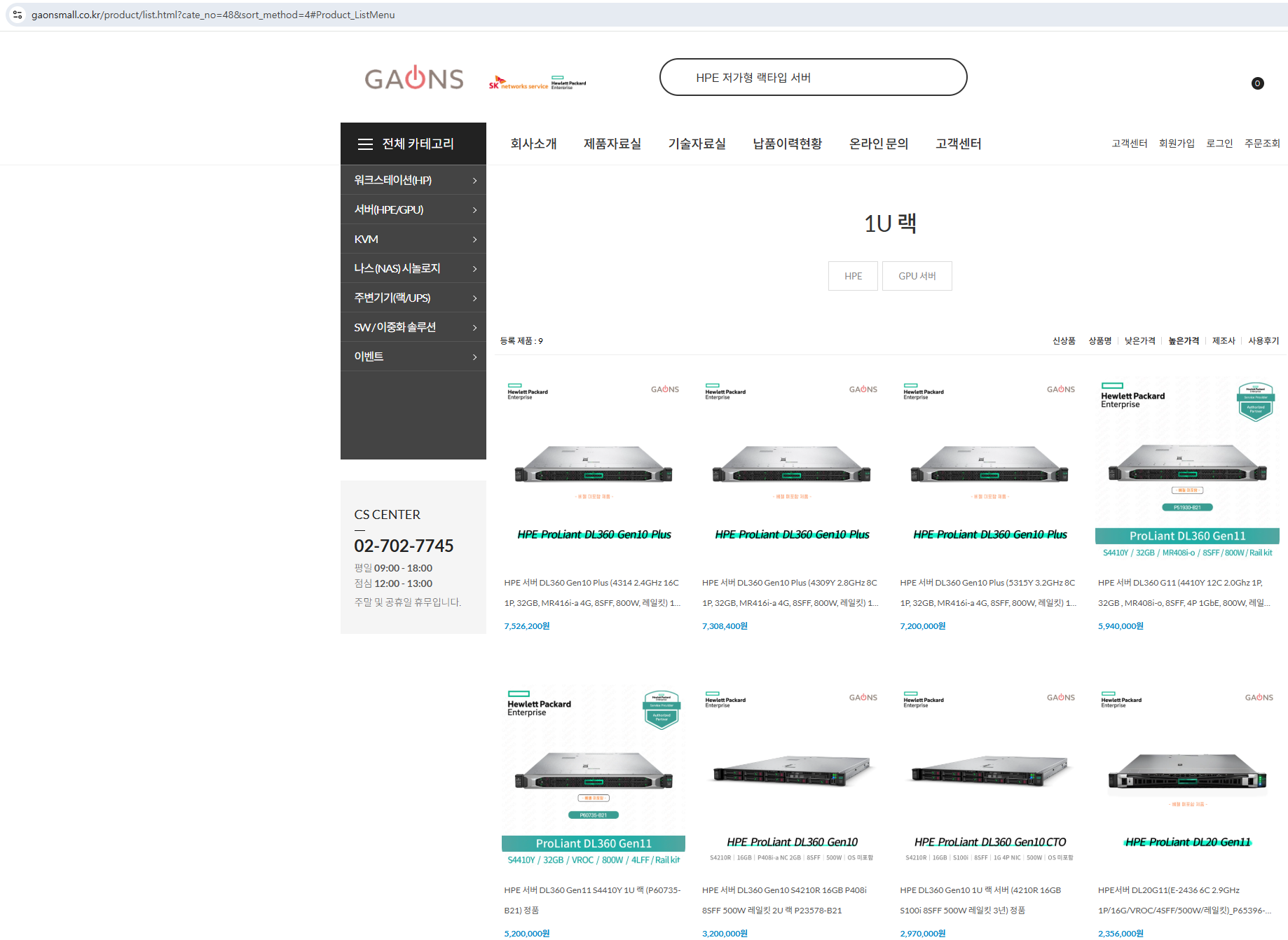
Task: Click the product title HPE 서버 DL360 G11 4410Y
Action: 1185,593
